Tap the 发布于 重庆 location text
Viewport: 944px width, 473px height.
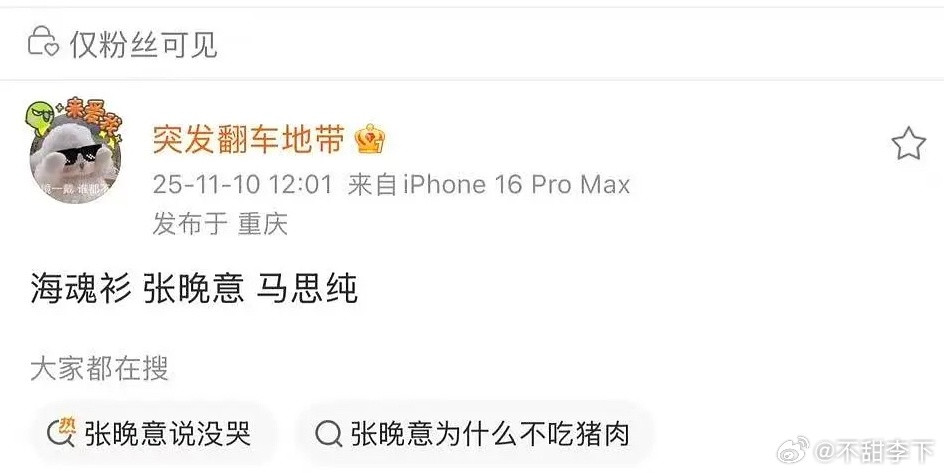(x=220, y=224)
